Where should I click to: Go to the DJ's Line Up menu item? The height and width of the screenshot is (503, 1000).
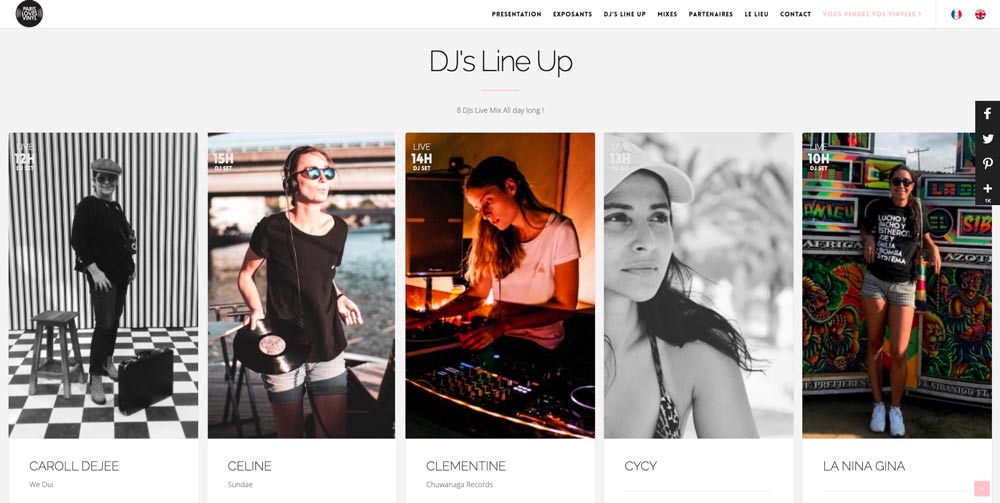(x=625, y=14)
